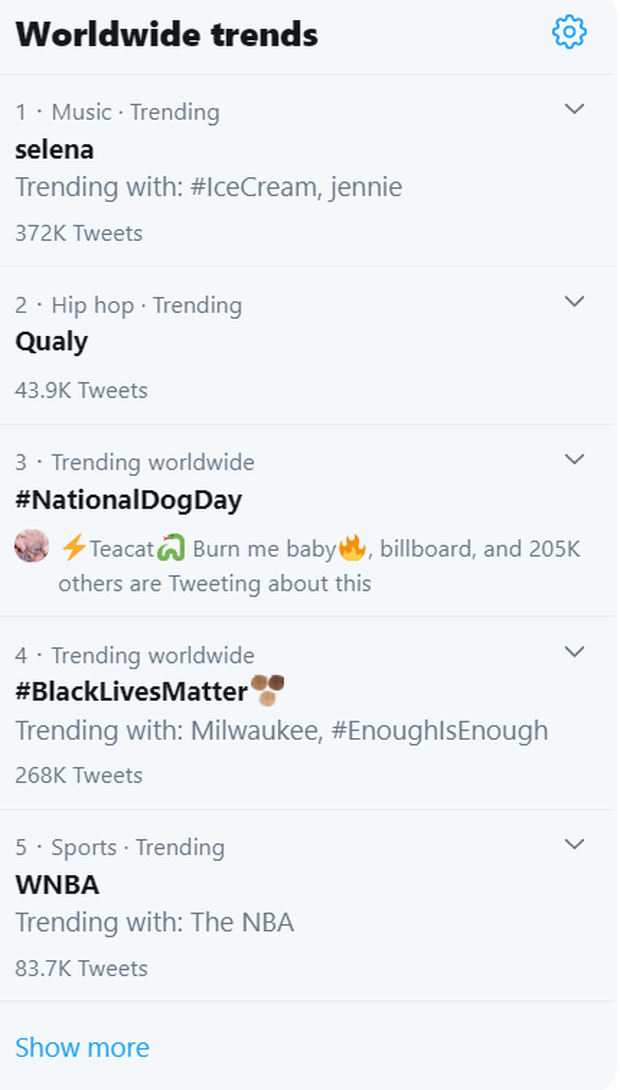Image resolution: width=620 pixels, height=1090 pixels.
Task: Click '372K Tweets' count under selena
Action: [x=79, y=233]
